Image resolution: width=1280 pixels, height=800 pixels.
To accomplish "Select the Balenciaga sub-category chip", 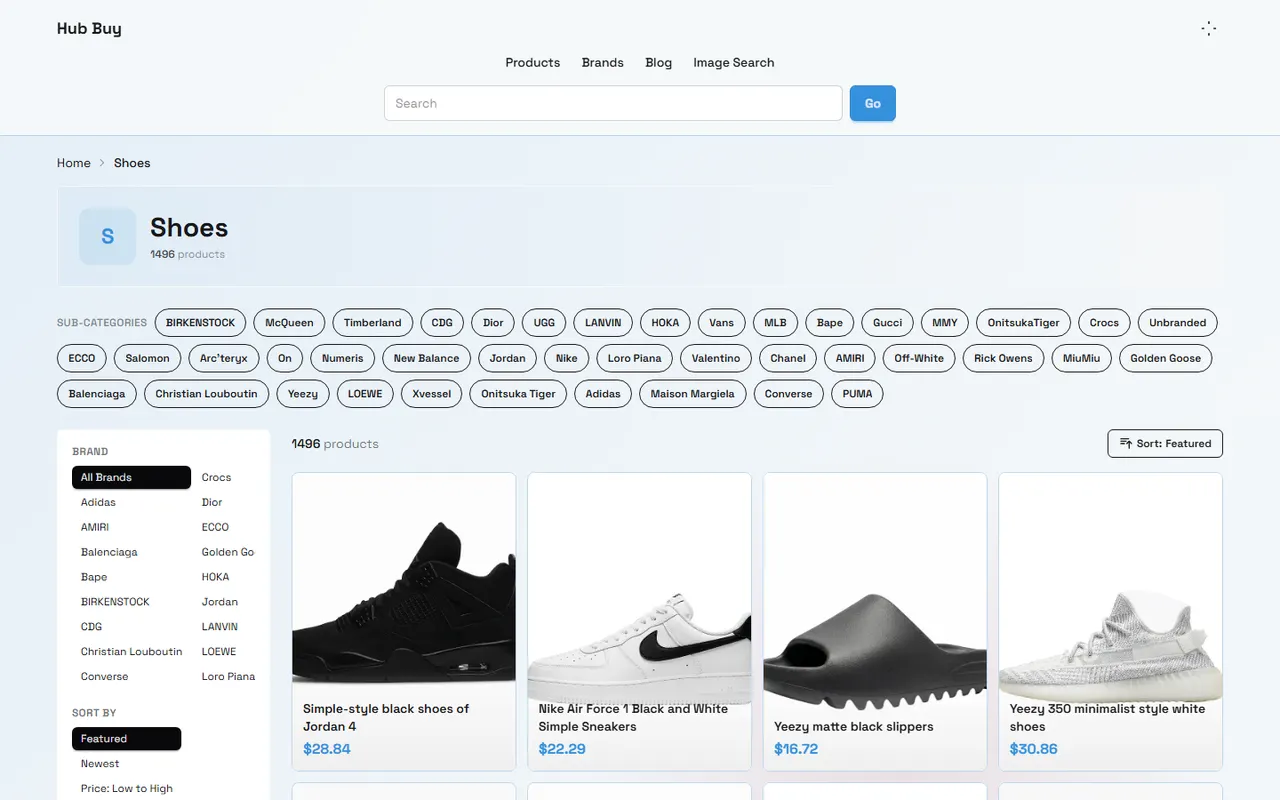I will pyautogui.click(x=97, y=394).
